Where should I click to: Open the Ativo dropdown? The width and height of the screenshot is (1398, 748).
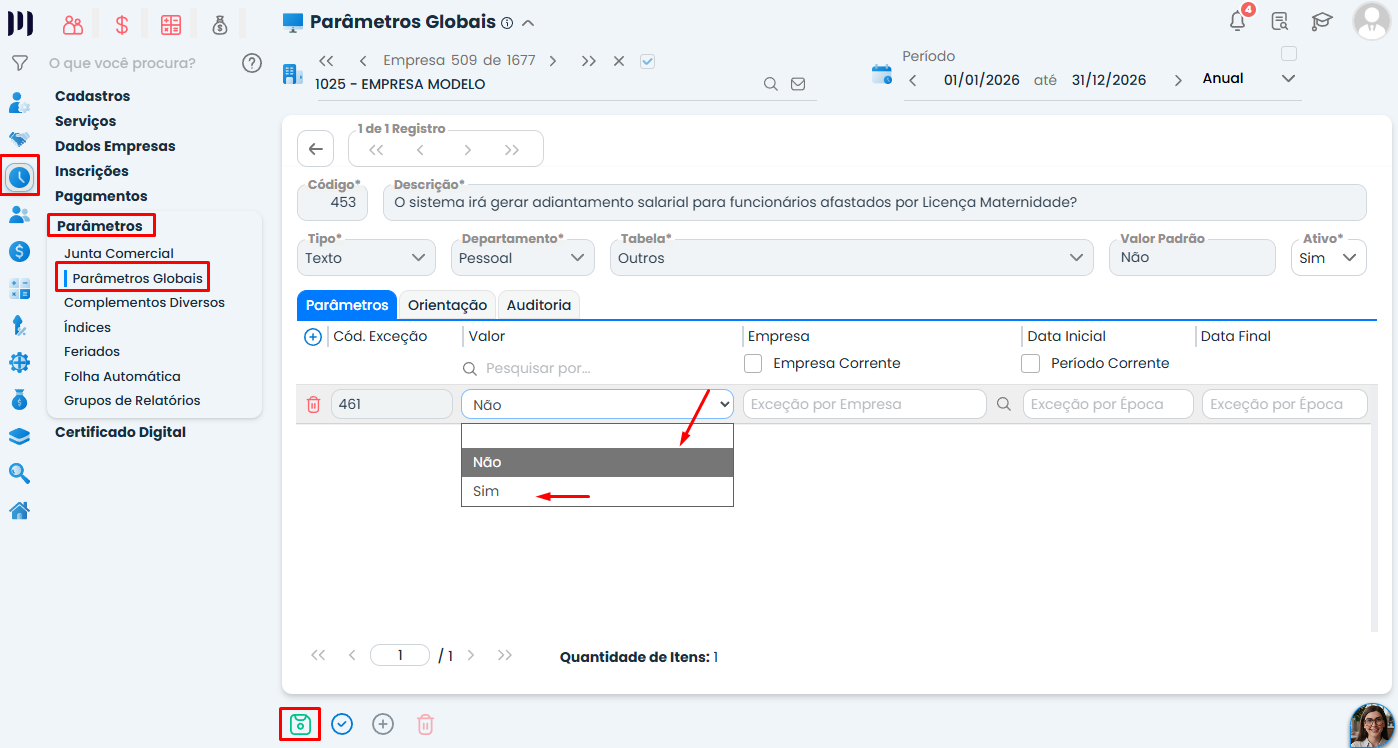1329,258
